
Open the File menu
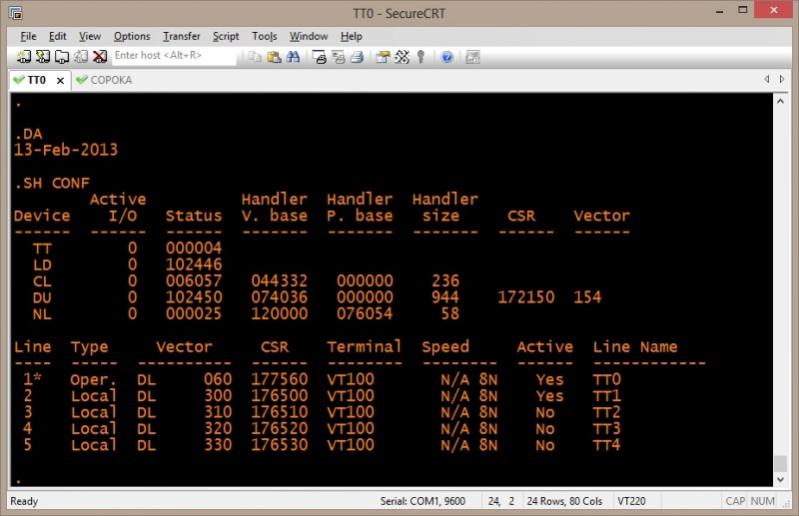pos(28,36)
